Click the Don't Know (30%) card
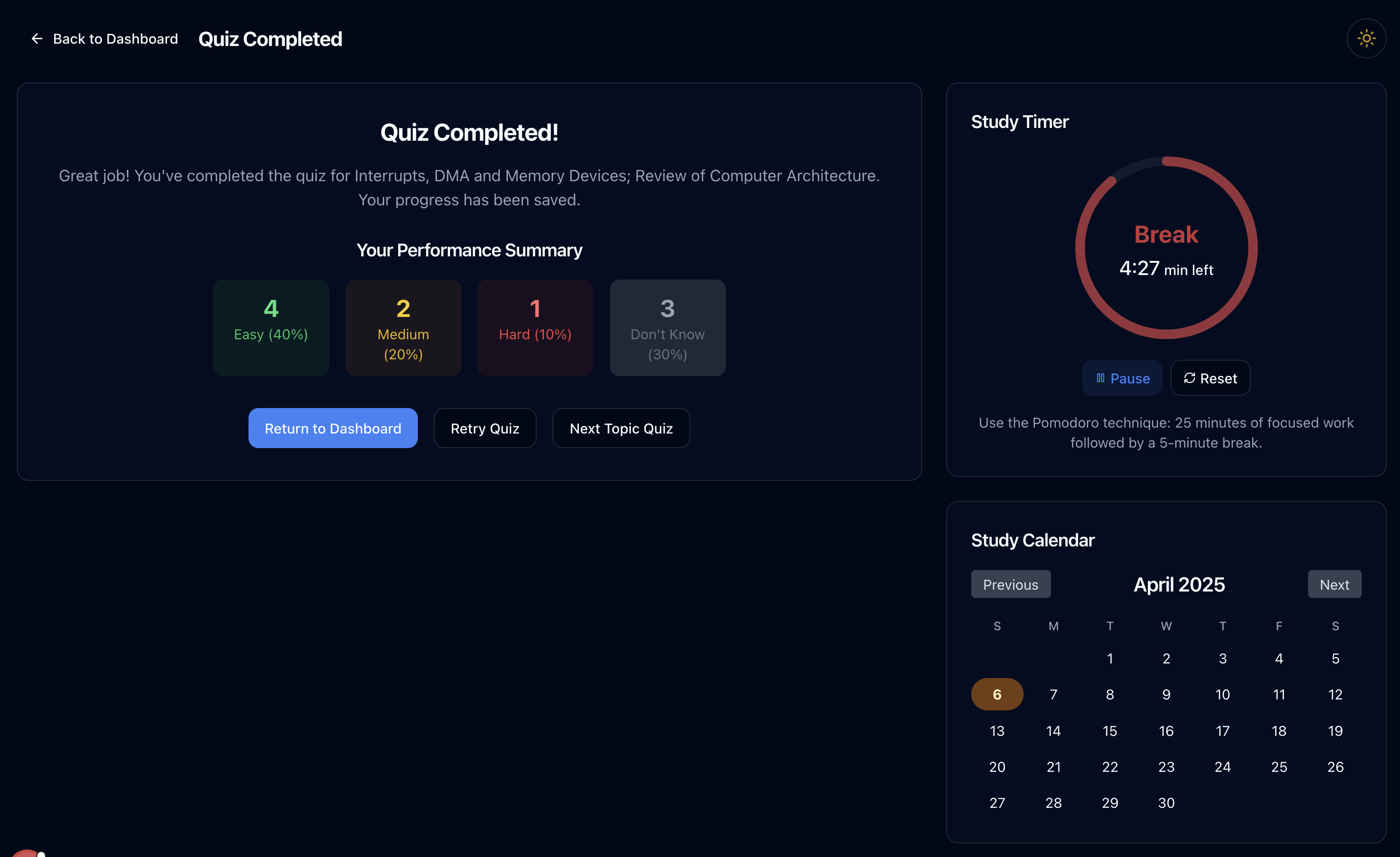 [x=667, y=327]
